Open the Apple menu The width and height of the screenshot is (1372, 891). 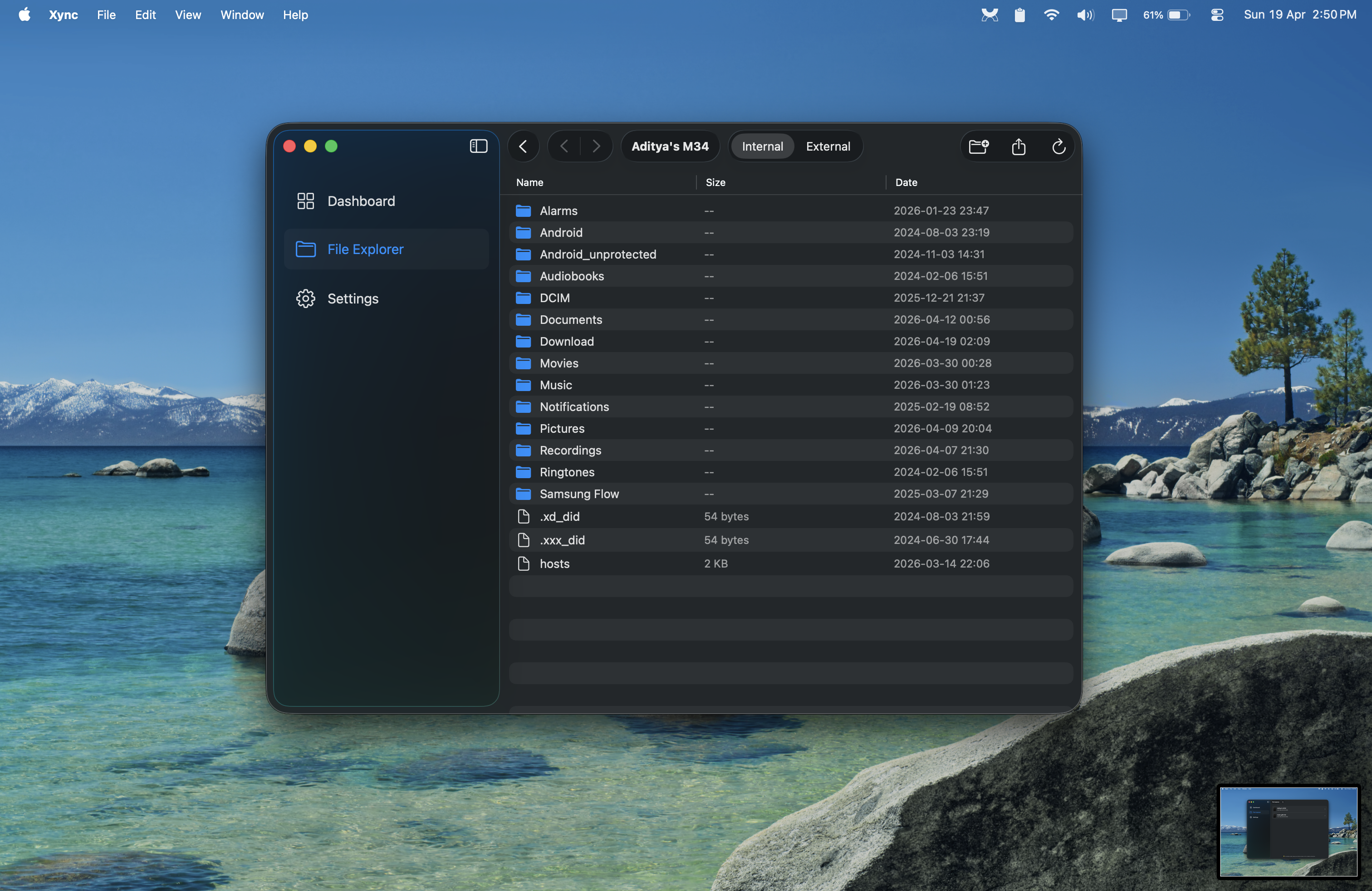pyautogui.click(x=25, y=15)
